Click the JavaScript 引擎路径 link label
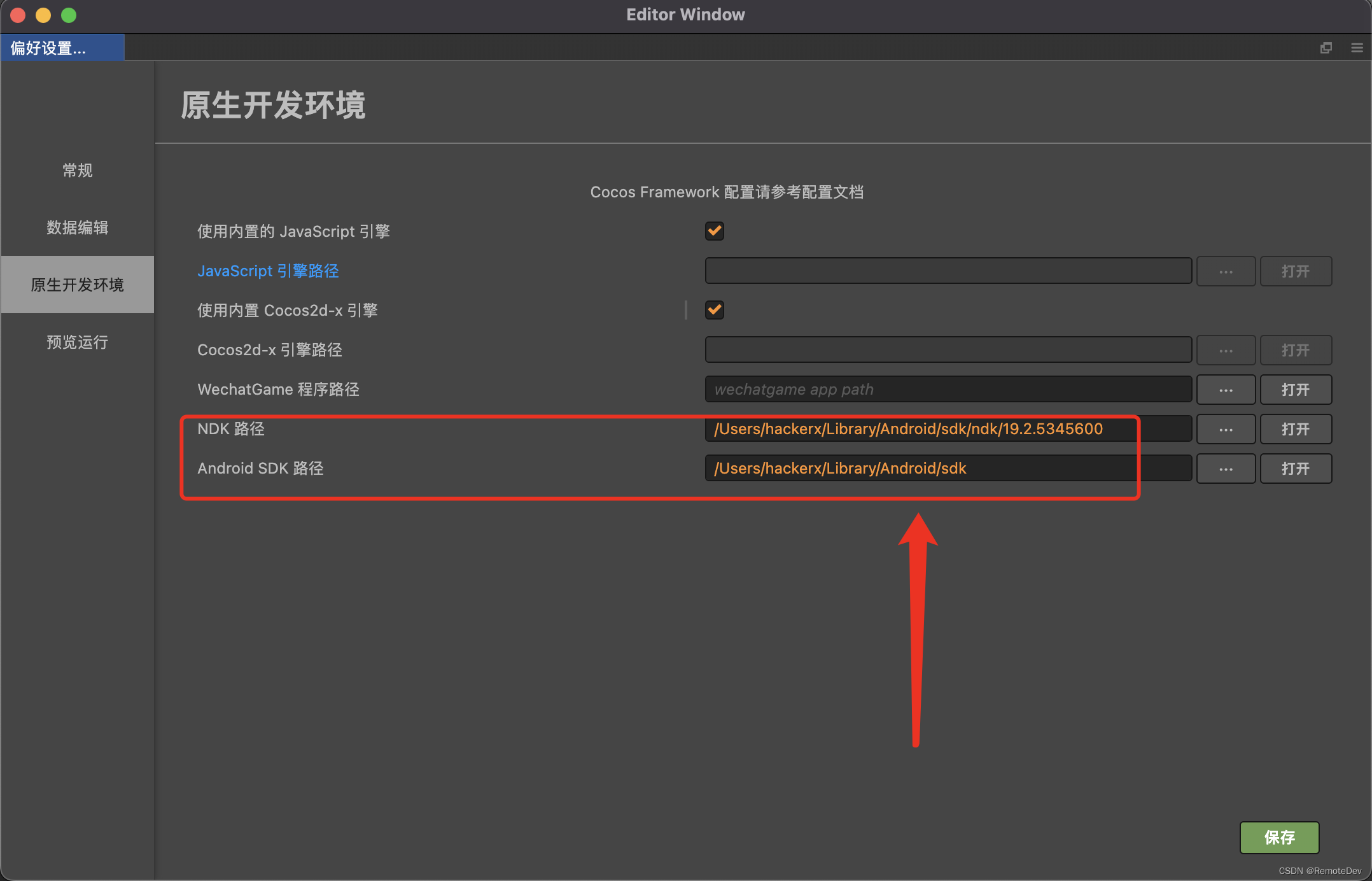1372x881 pixels. (x=268, y=271)
